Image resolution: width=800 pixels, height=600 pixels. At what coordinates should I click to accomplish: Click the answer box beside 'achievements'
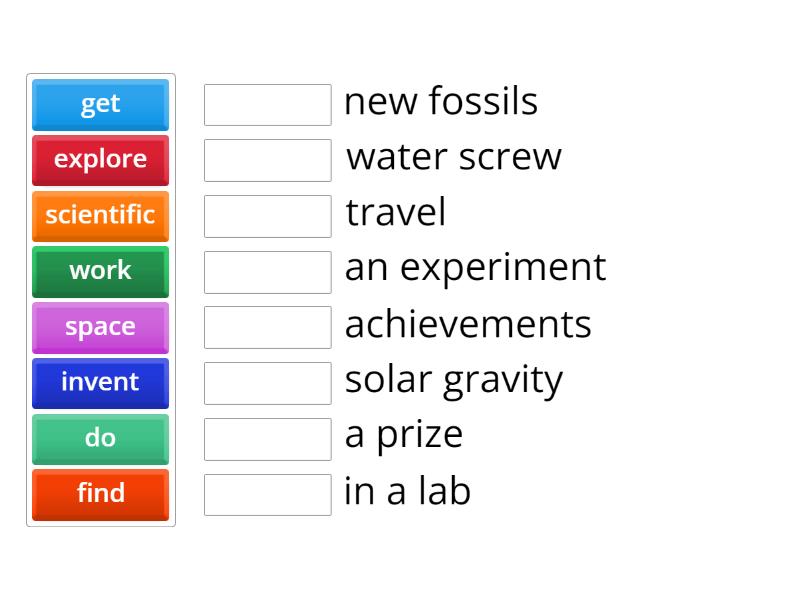click(x=267, y=326)
